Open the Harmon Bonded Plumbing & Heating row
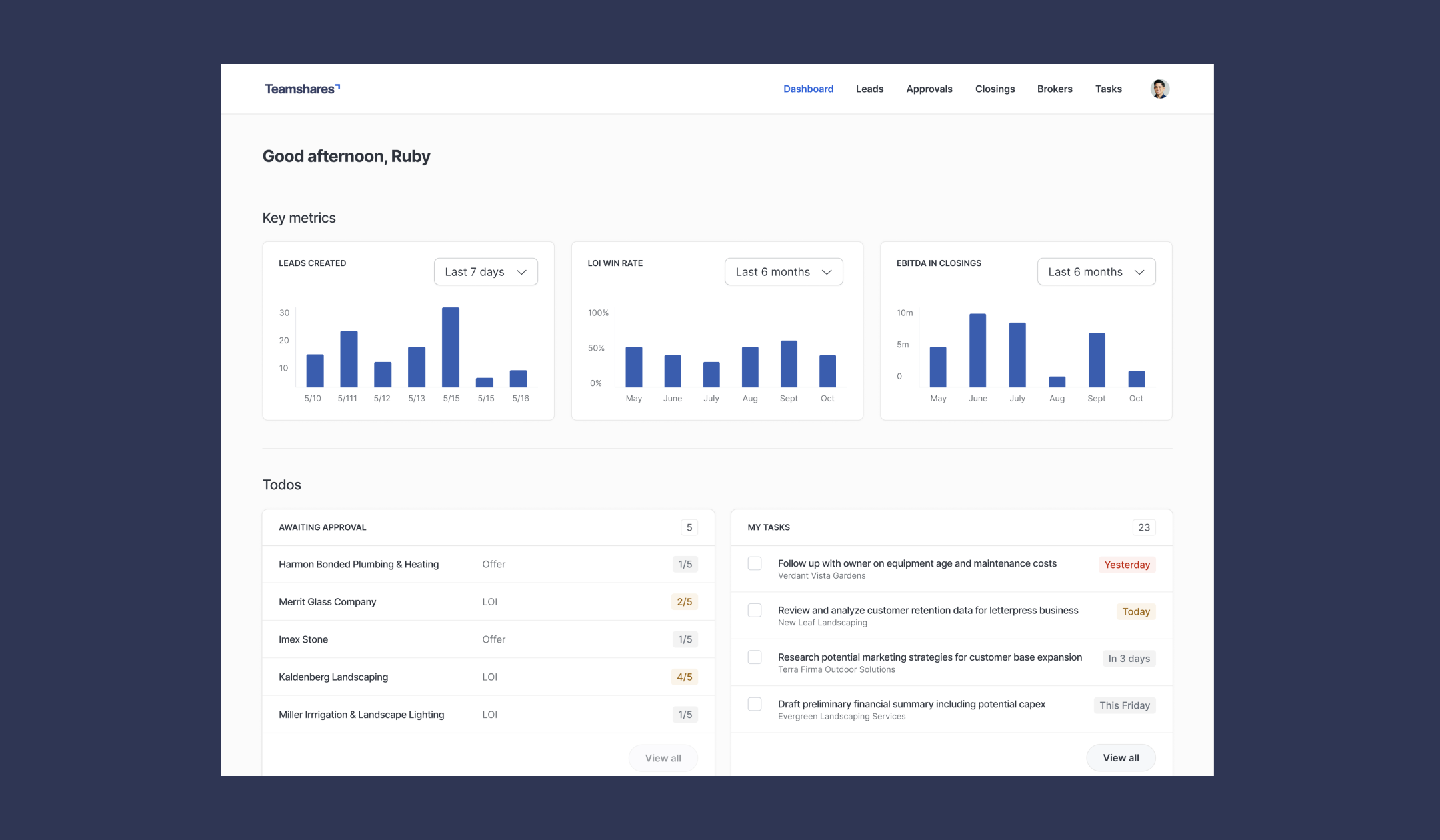 coord(359,564)
